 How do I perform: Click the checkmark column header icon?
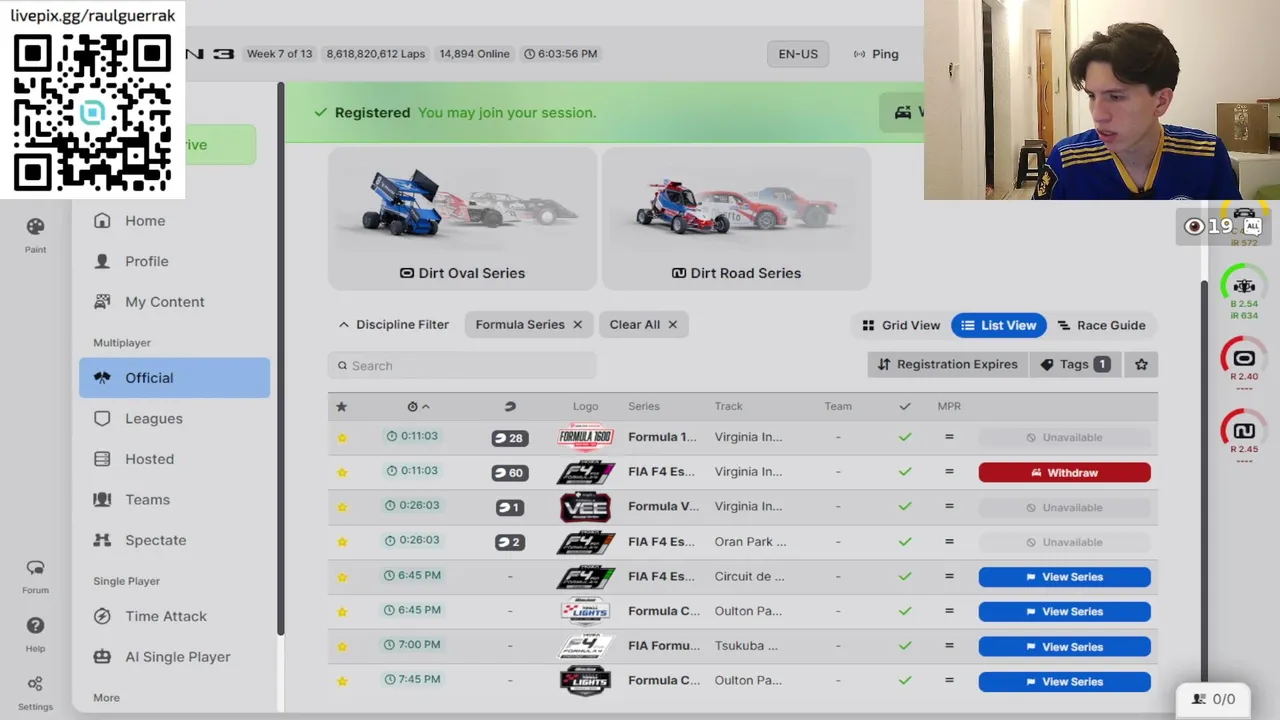click(x=905, y=407)
